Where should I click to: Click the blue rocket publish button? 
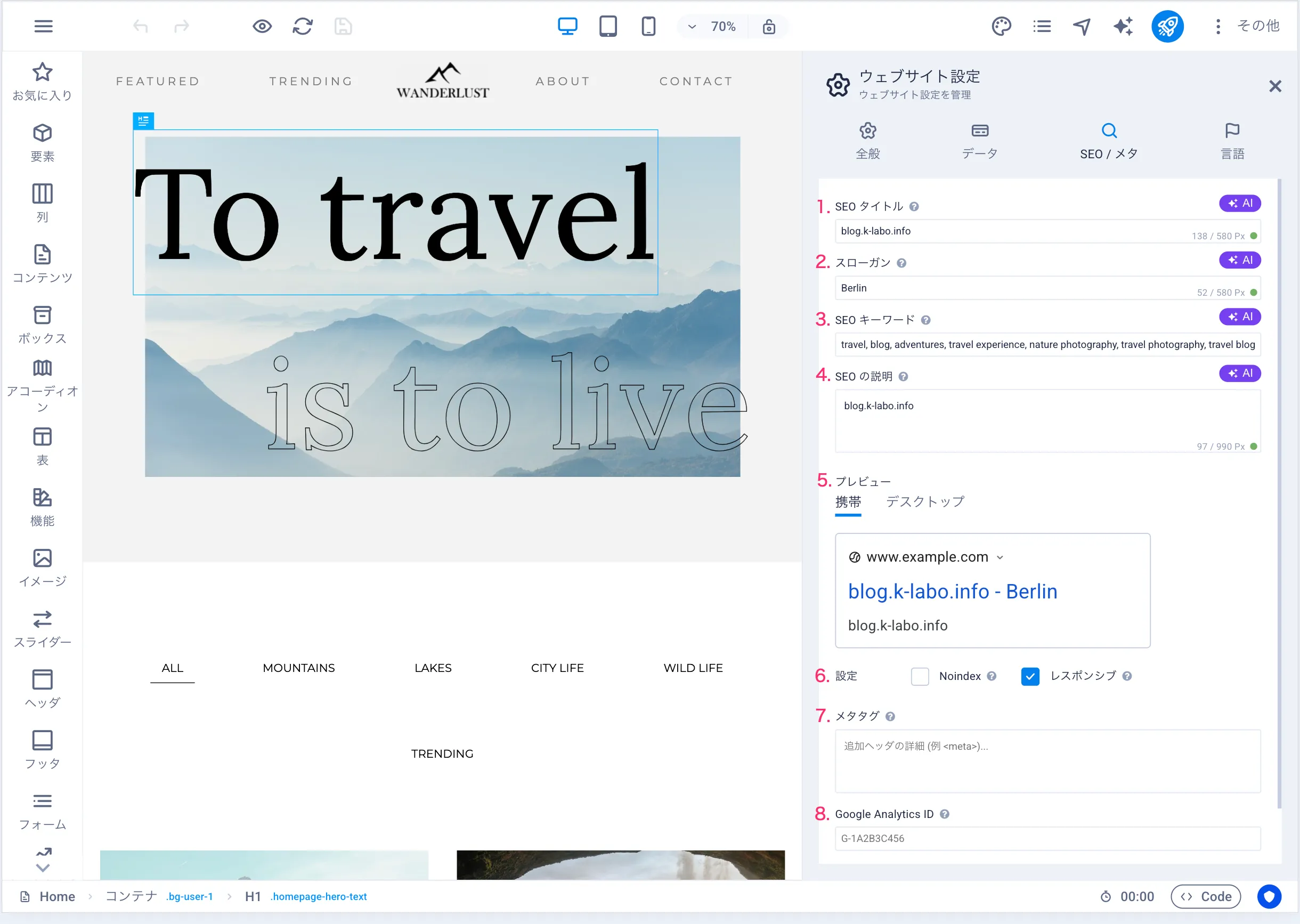(x=1167, y=26)
